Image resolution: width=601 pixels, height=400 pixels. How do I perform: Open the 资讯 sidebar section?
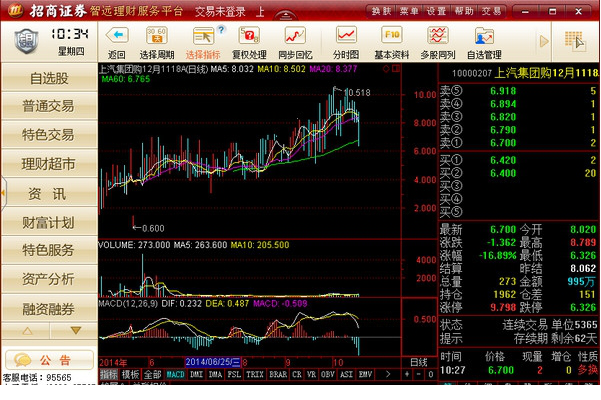click(49, 193)
